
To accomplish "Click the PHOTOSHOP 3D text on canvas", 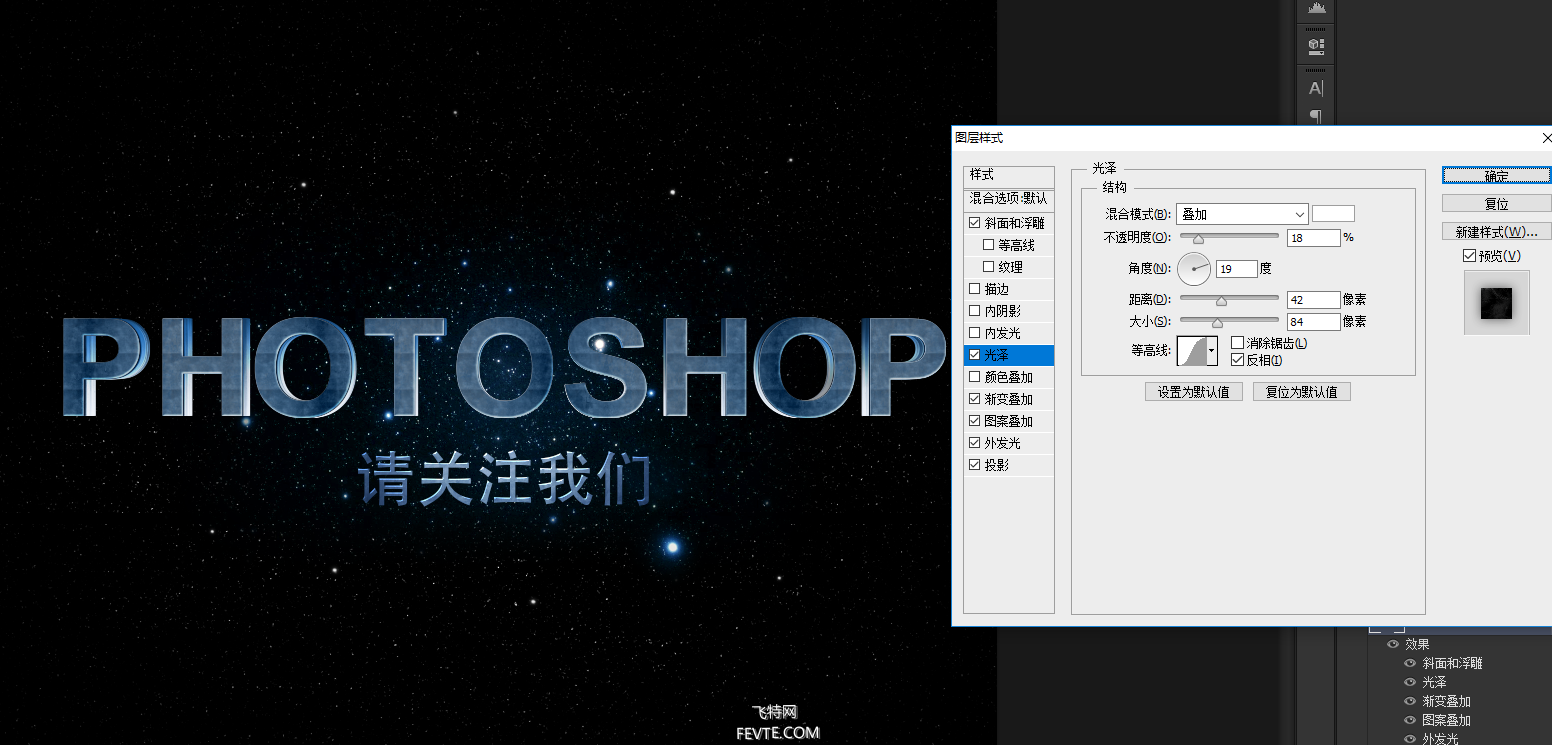I will coord(504,366).
